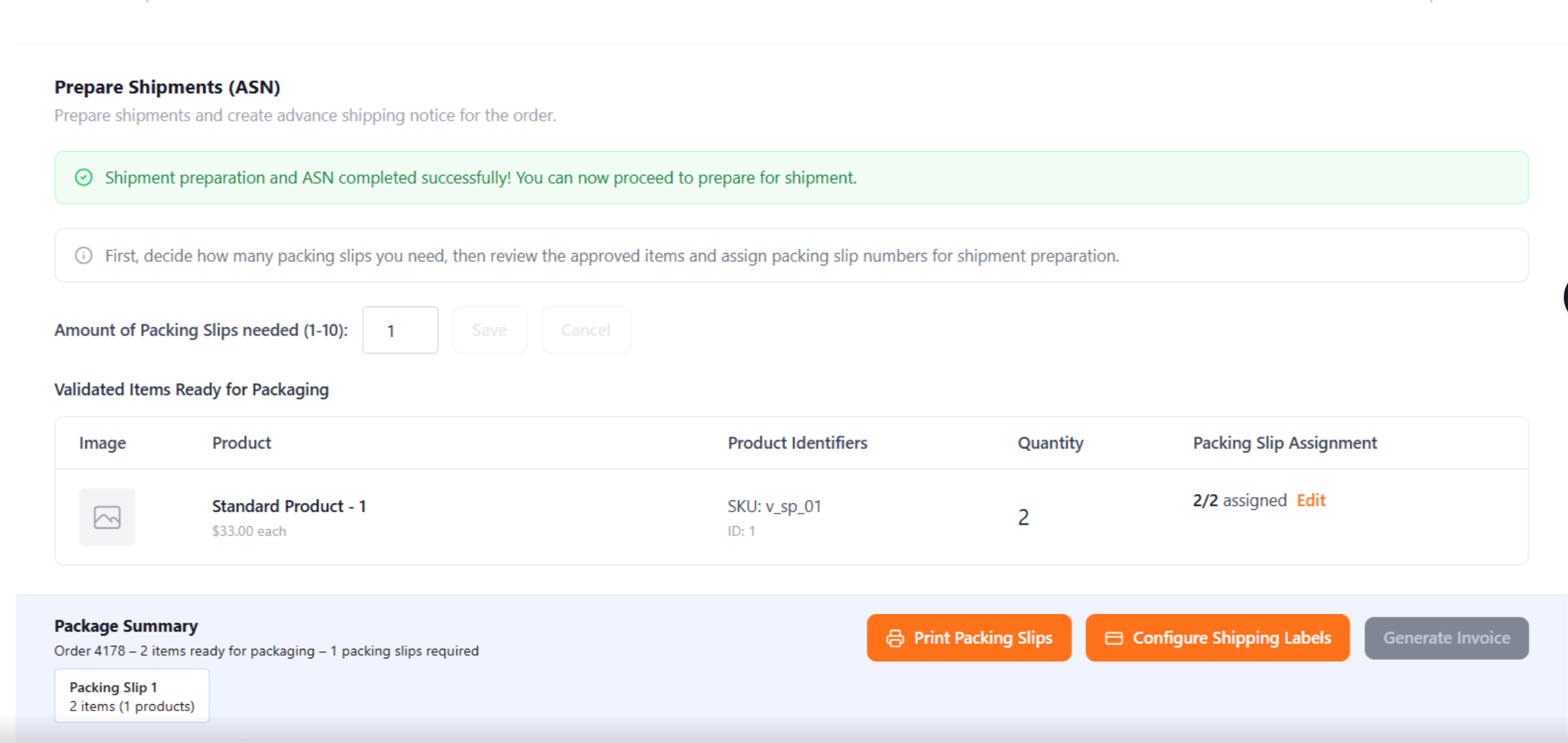Viewport: 1568px width, 743px height.
Task: Click the Cancel button
Action: point(586,330)
